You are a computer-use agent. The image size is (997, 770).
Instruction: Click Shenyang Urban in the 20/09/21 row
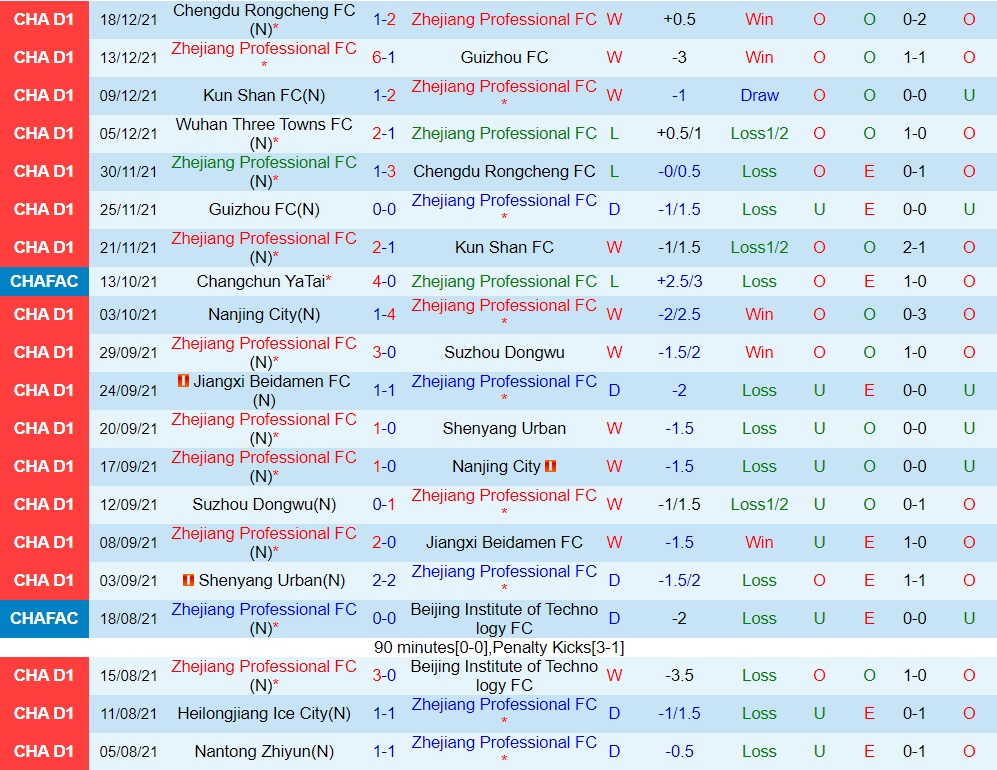coord(504,428)
